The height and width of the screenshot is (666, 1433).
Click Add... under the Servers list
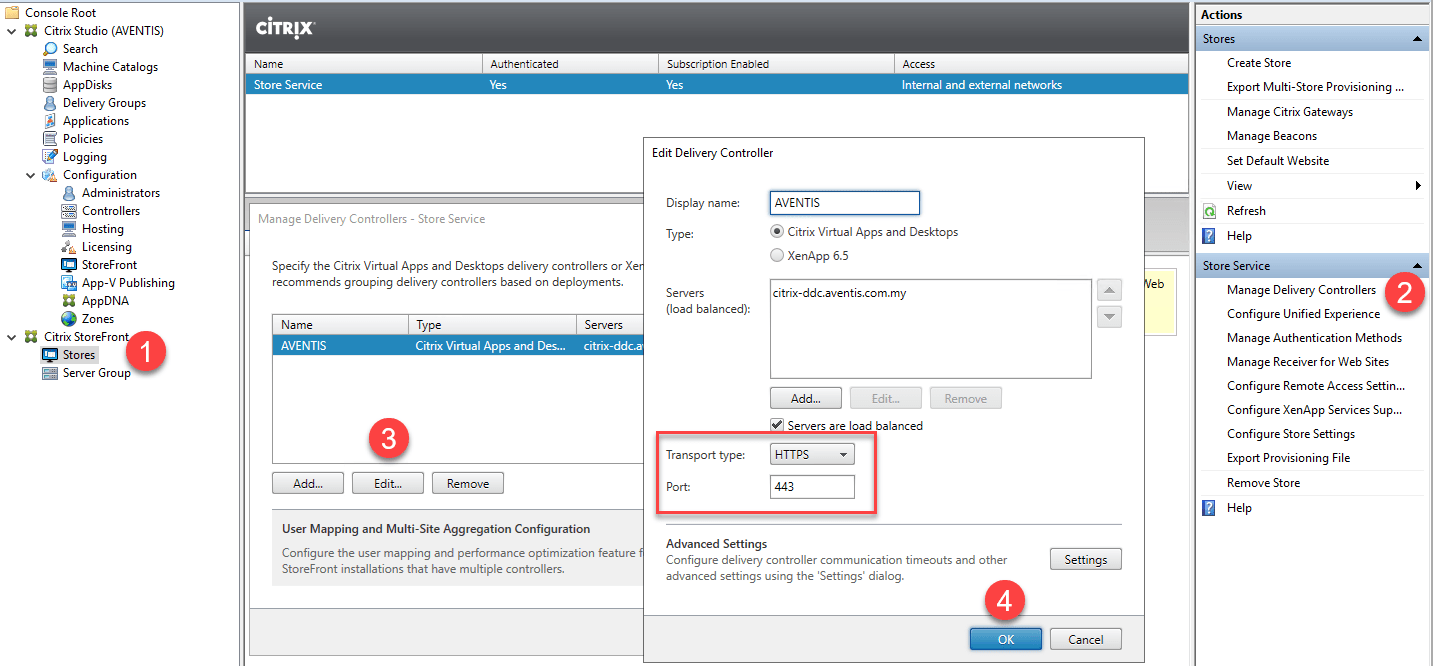click(806, 398)
